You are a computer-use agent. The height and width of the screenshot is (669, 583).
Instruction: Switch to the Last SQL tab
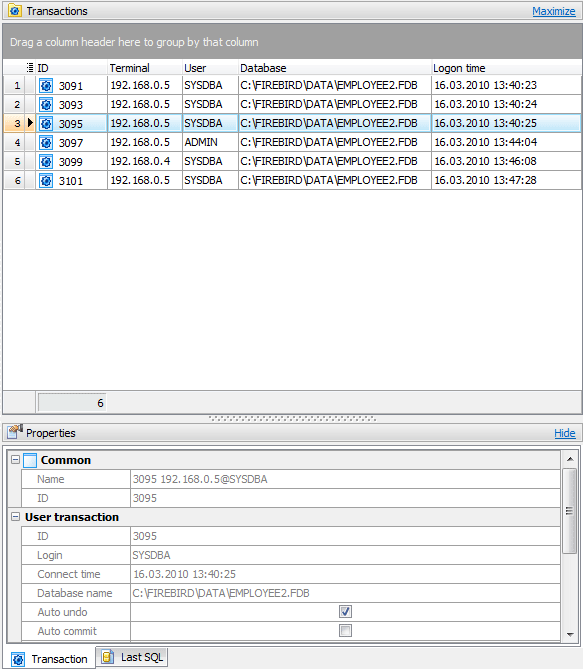[132, 657]
